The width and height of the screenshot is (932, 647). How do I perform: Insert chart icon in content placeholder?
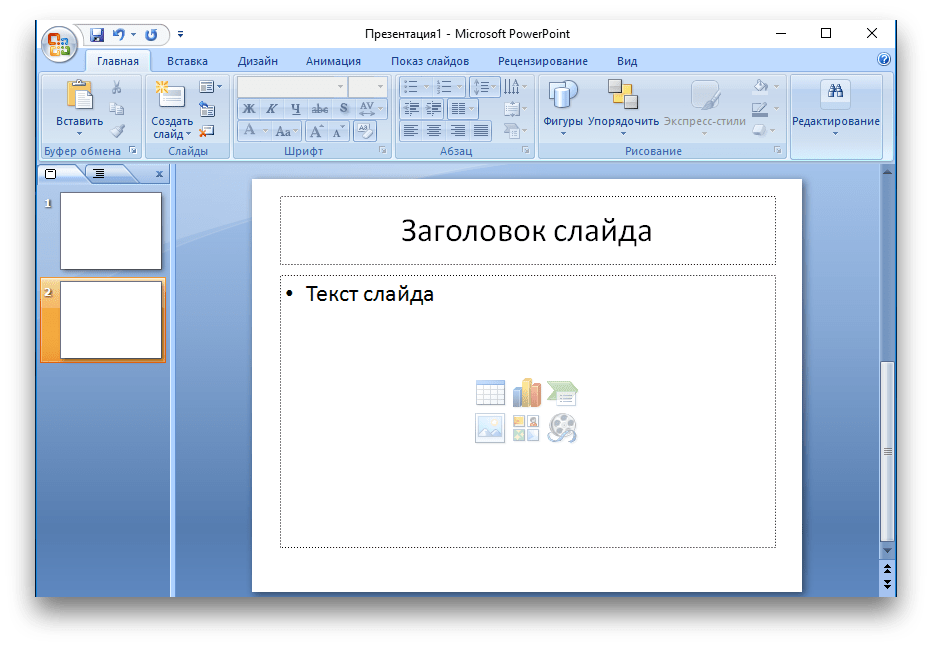[x=526, y=393]
